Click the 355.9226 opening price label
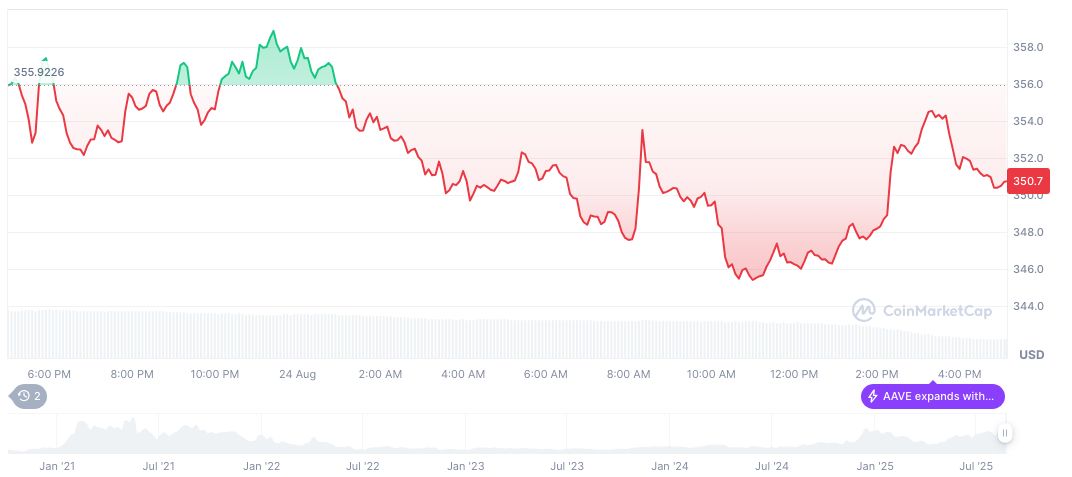The image size is (1072, 477). click(46, 72)
